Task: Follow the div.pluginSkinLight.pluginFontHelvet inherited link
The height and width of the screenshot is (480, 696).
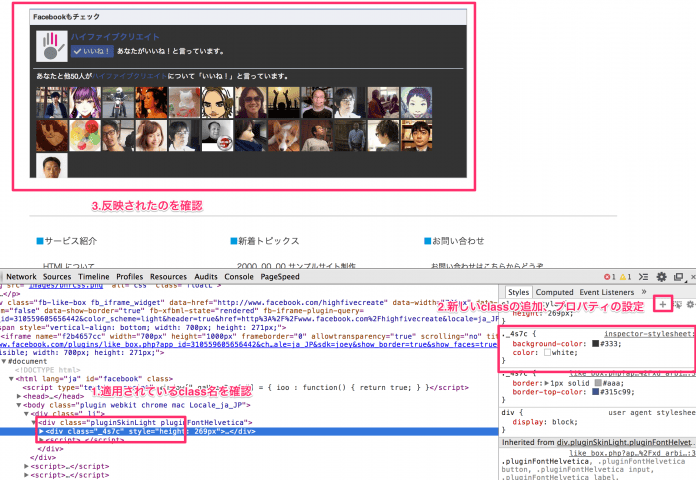Action: [x=625, y=442]
